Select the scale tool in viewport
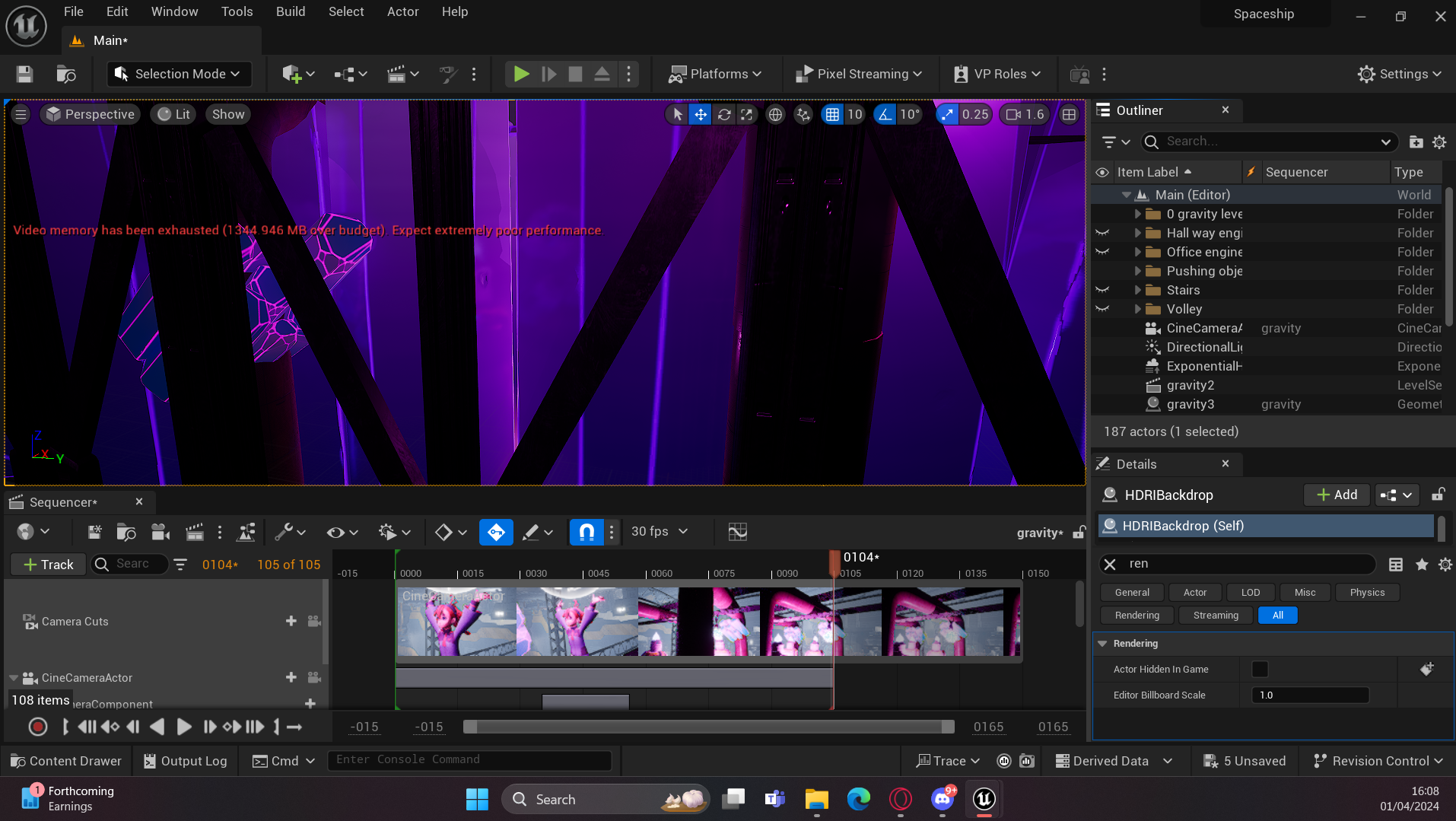1456x821 pixels. [747, 114]
